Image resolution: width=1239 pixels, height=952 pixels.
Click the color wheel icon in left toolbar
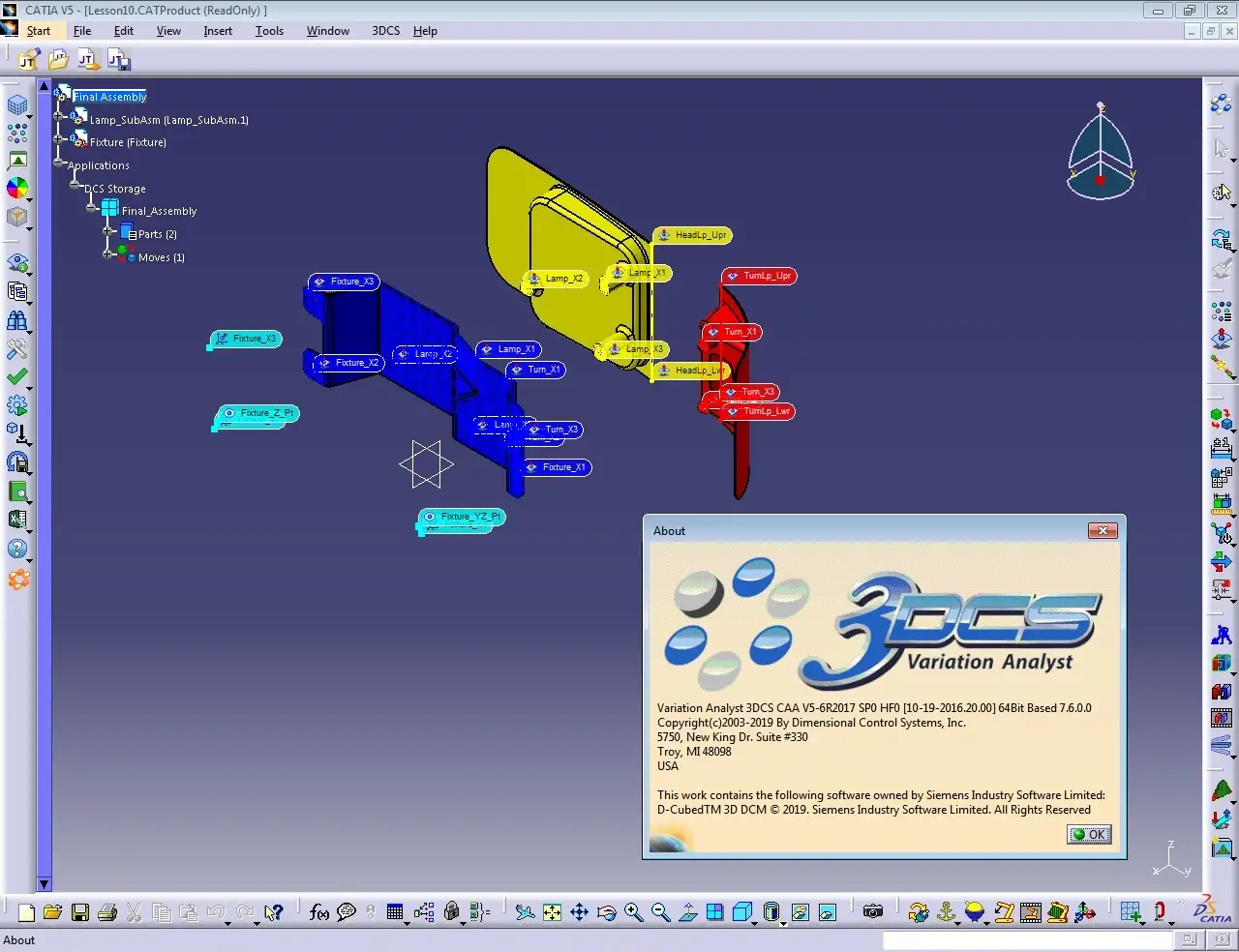pyautogui.click(x=17, y=188)
